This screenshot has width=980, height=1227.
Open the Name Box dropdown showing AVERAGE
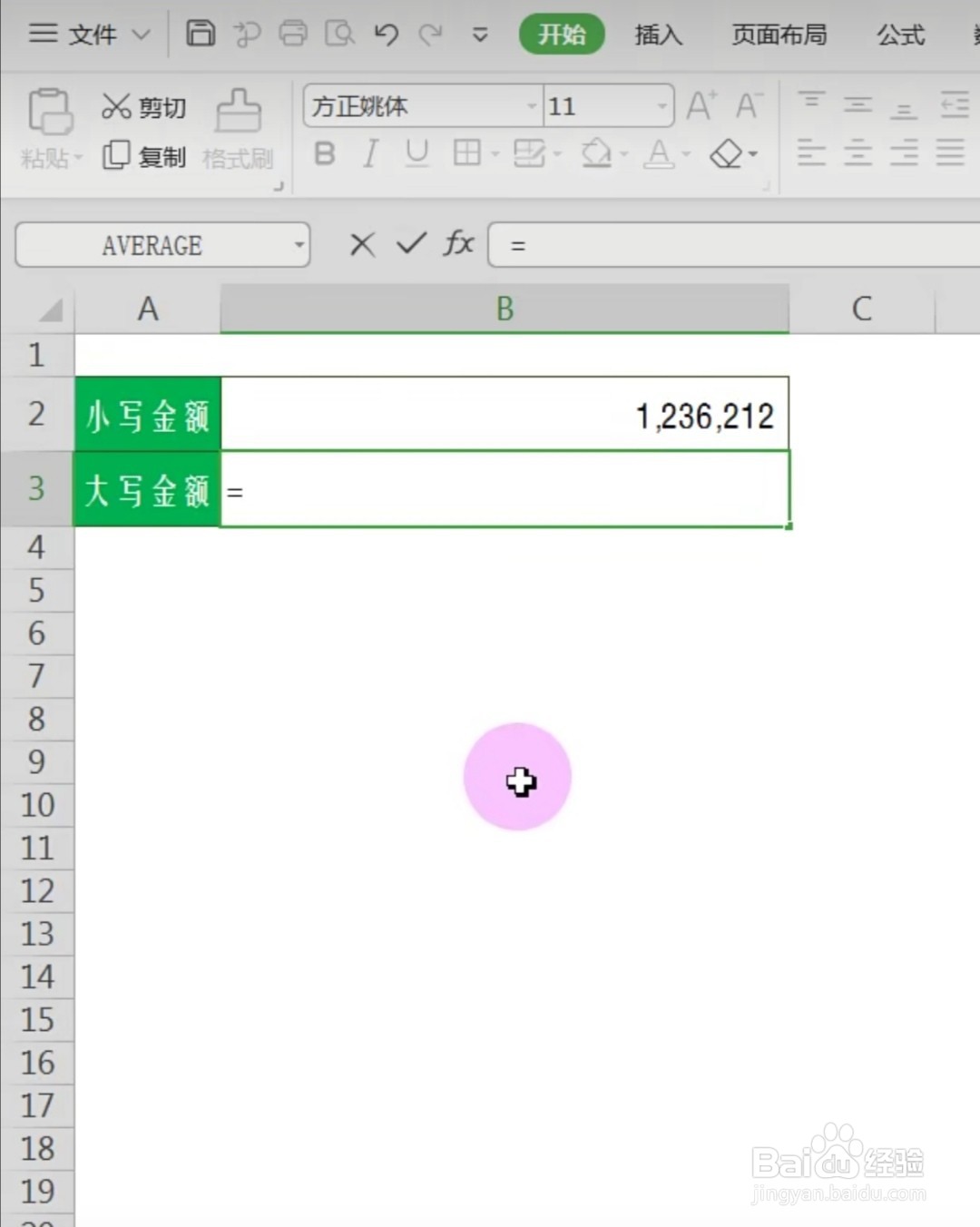pos(299,245)
